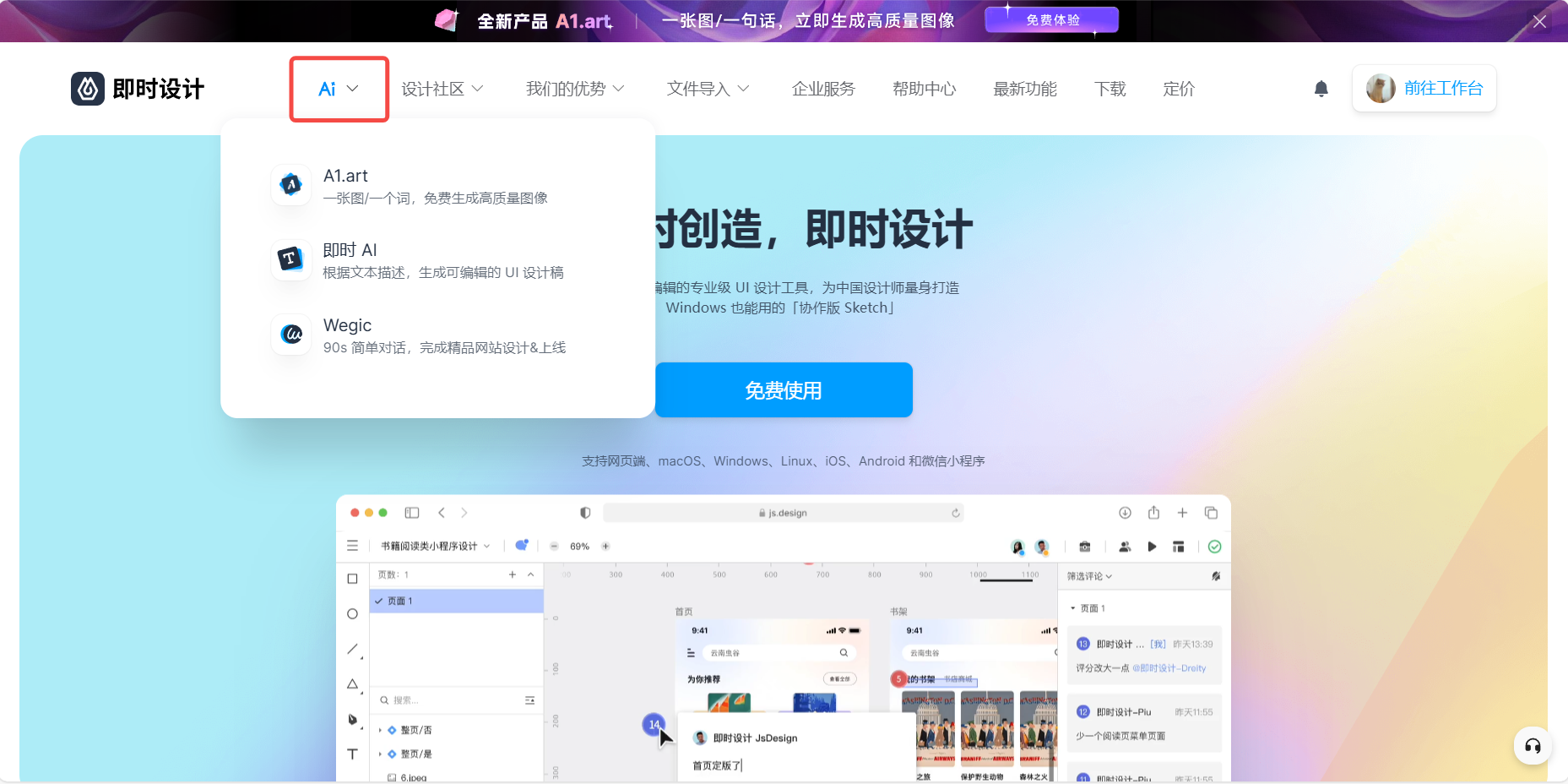
Task: Click the @即时设计-Dreity mention link
Action: [1169, 667]
